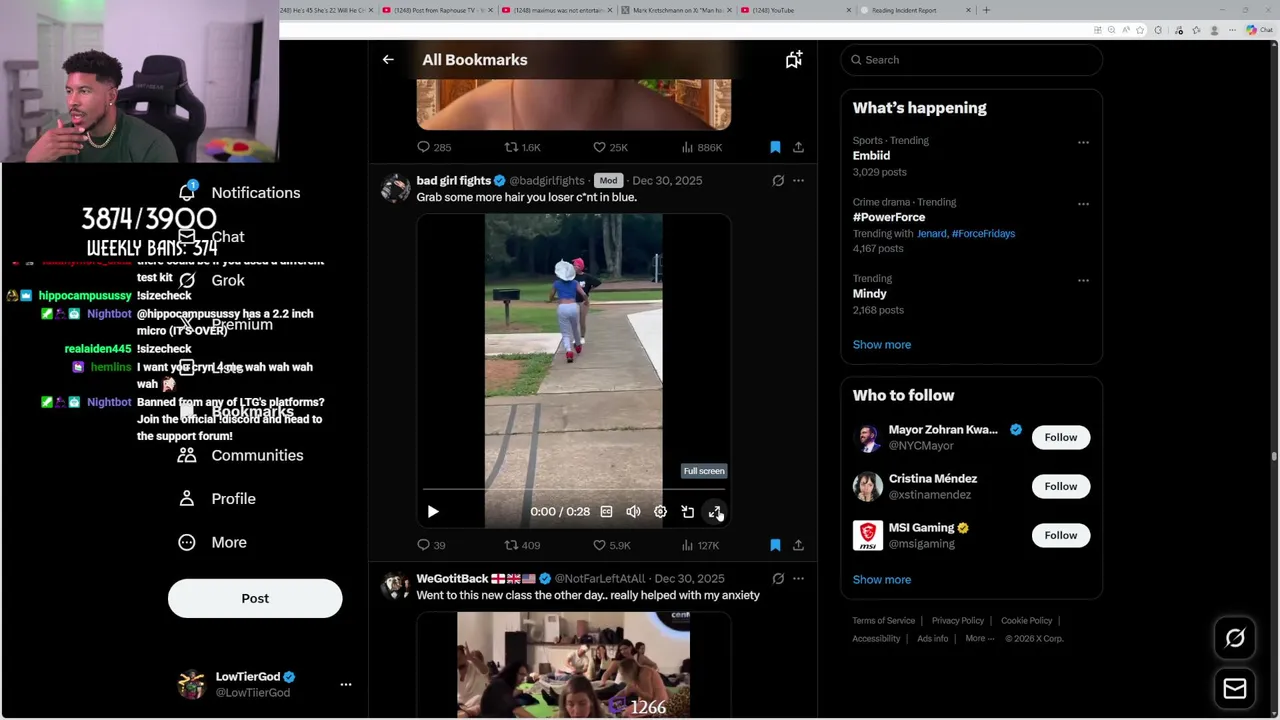The image size is (1280, 720).
Task: Play the bad girl fights video
Action: tap(433, 511)
